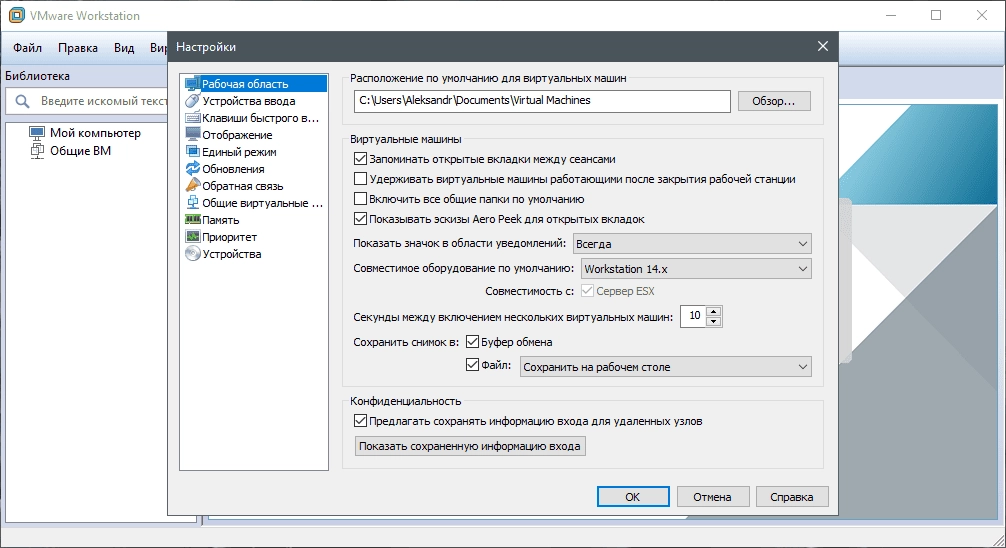Select the Рабочая область monitor icon
The width and height of the screenshot is (1006, 548).
[x=192, y=84]
